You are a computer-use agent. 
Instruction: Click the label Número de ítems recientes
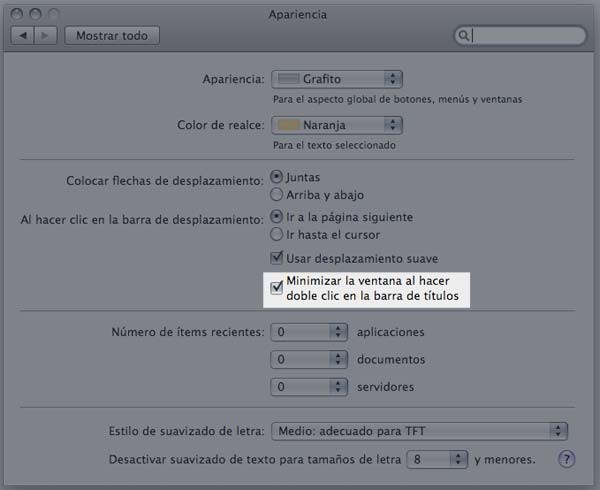pyautogui.click(x=188, y=332)
